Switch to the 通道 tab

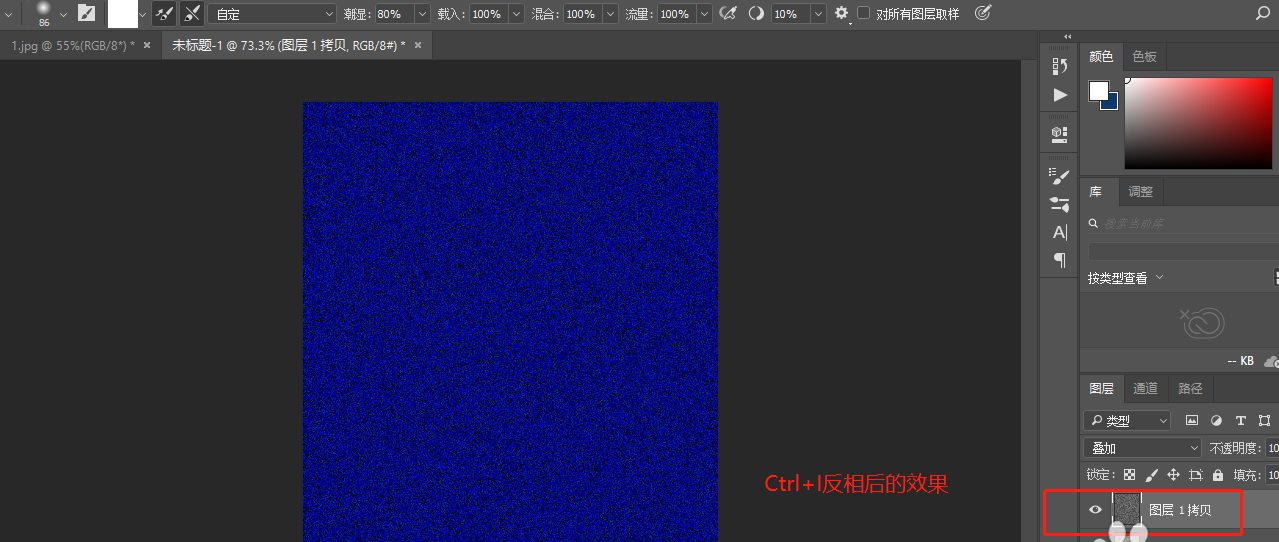pos(1146,388)
